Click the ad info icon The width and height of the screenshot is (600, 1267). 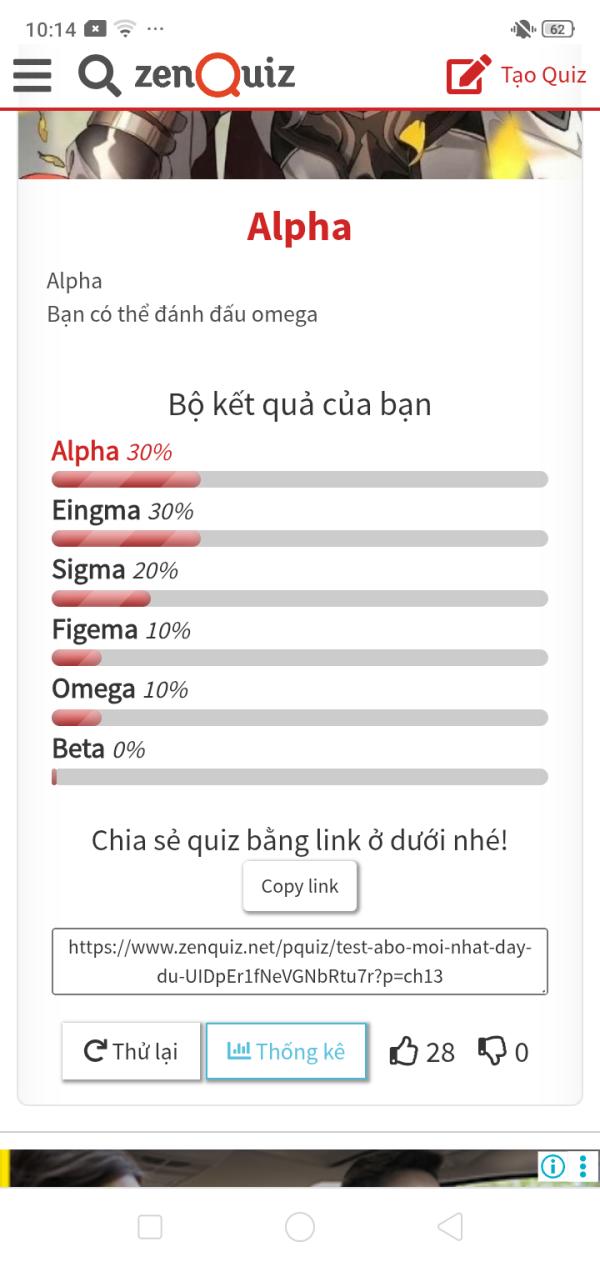pyautogui.click(x=553, y=1166)
